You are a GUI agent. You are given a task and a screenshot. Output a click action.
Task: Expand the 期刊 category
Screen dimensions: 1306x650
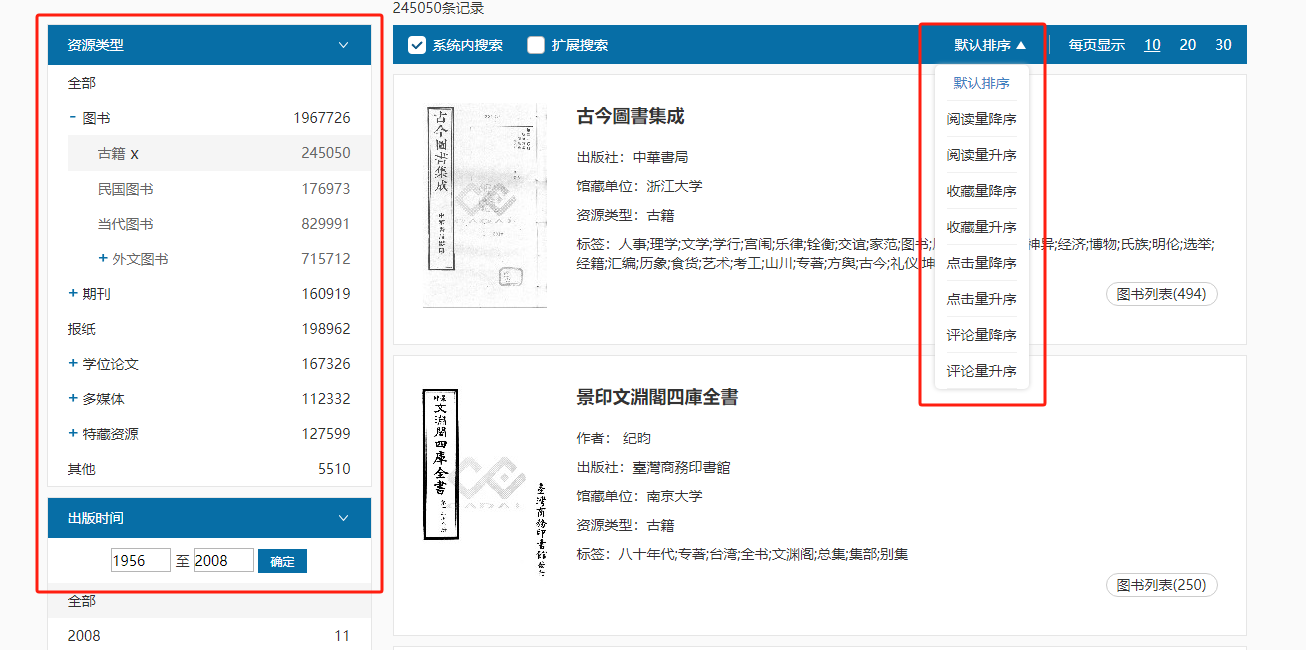[x=73, y=294]
